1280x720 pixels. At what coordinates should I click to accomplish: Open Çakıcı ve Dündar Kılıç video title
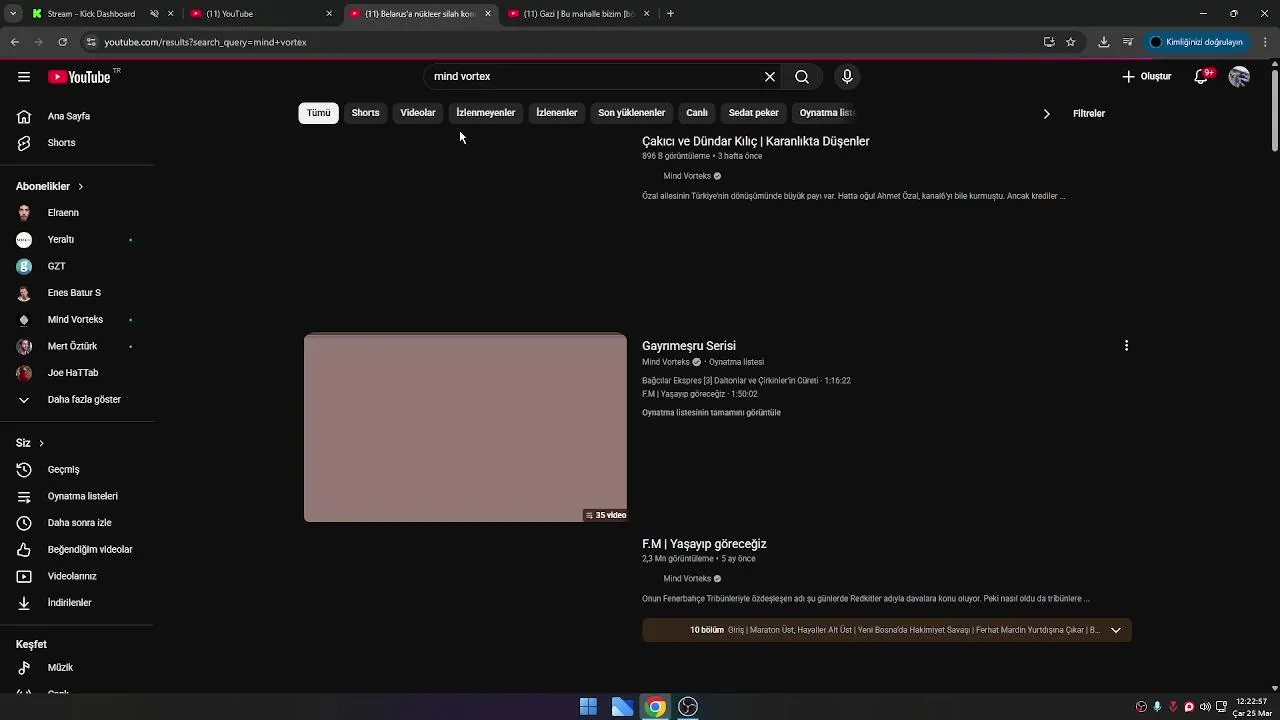tap(756, 141)
